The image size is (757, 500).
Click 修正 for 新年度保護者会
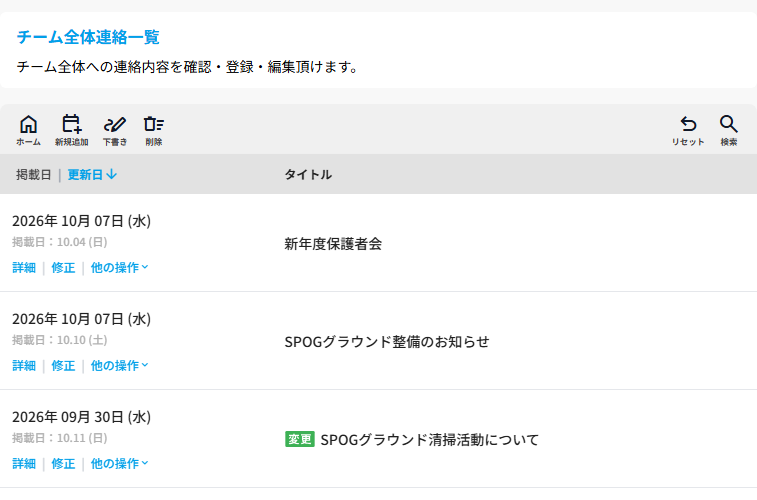click(x=63, y=267)
